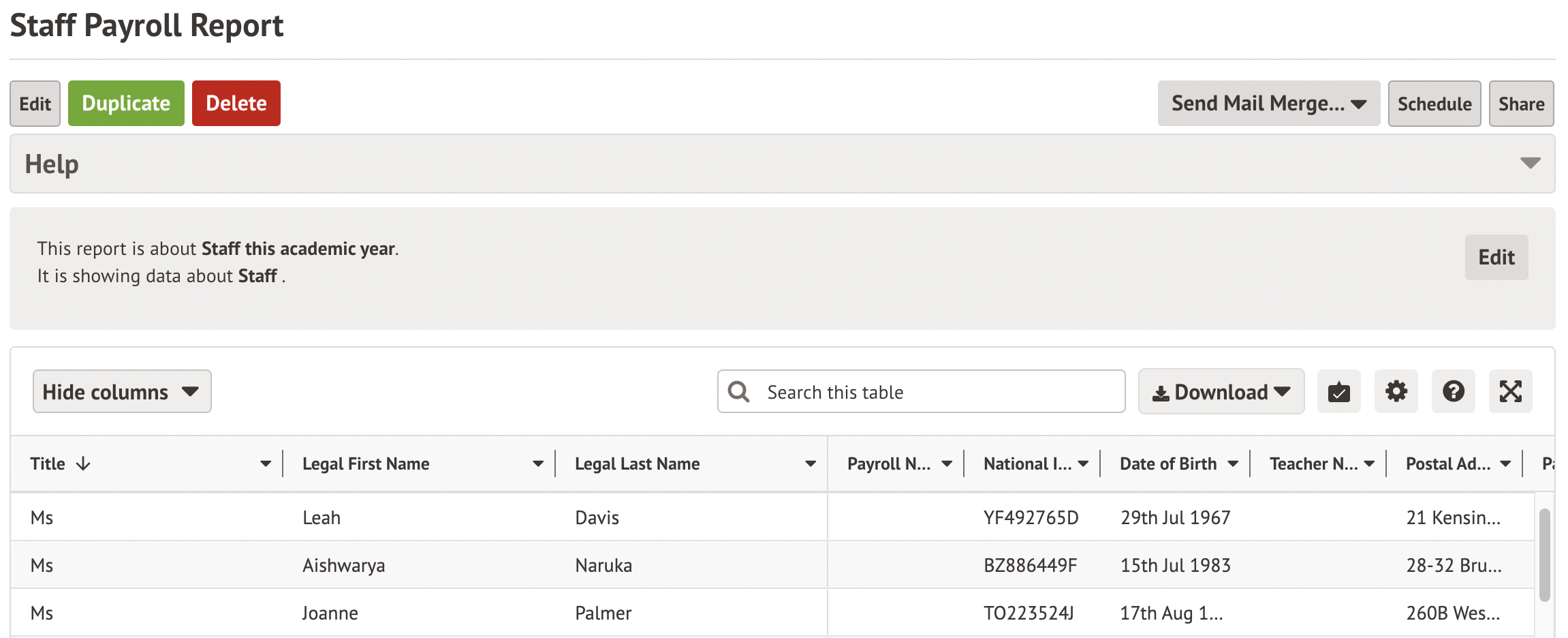Open the Download dropdown

coord(1221,392)
